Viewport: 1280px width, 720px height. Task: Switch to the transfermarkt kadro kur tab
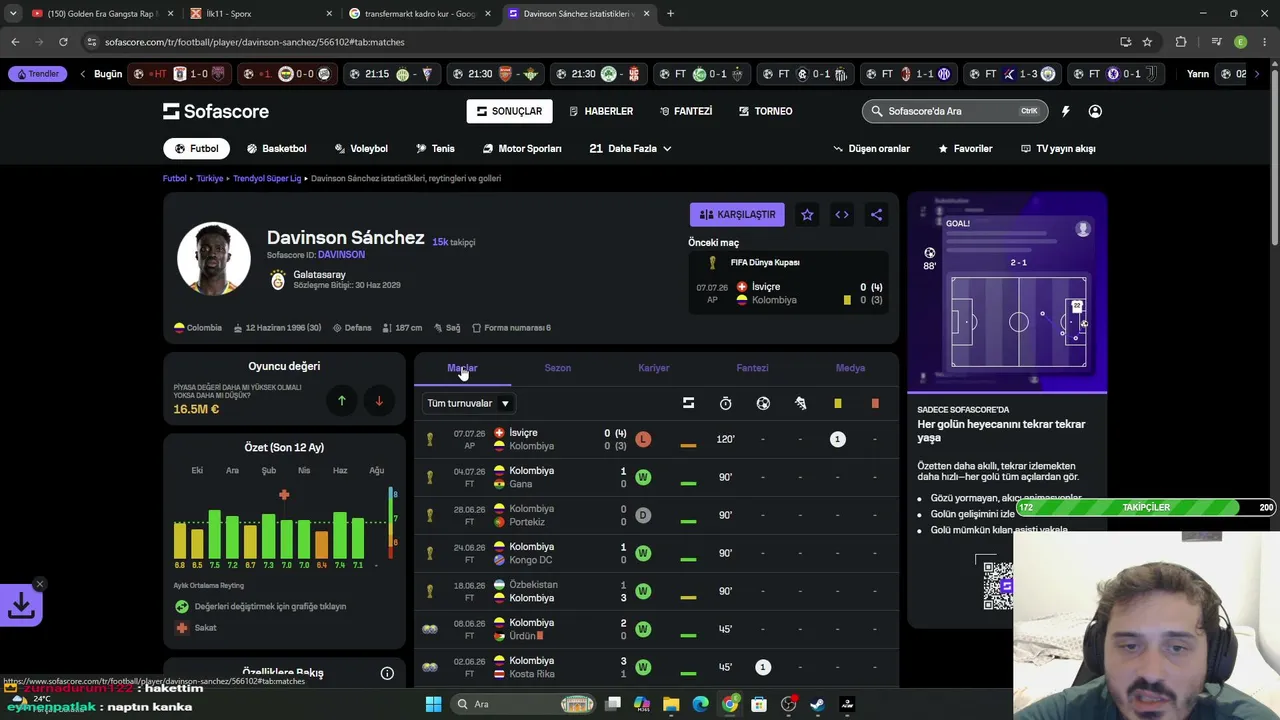417,14
